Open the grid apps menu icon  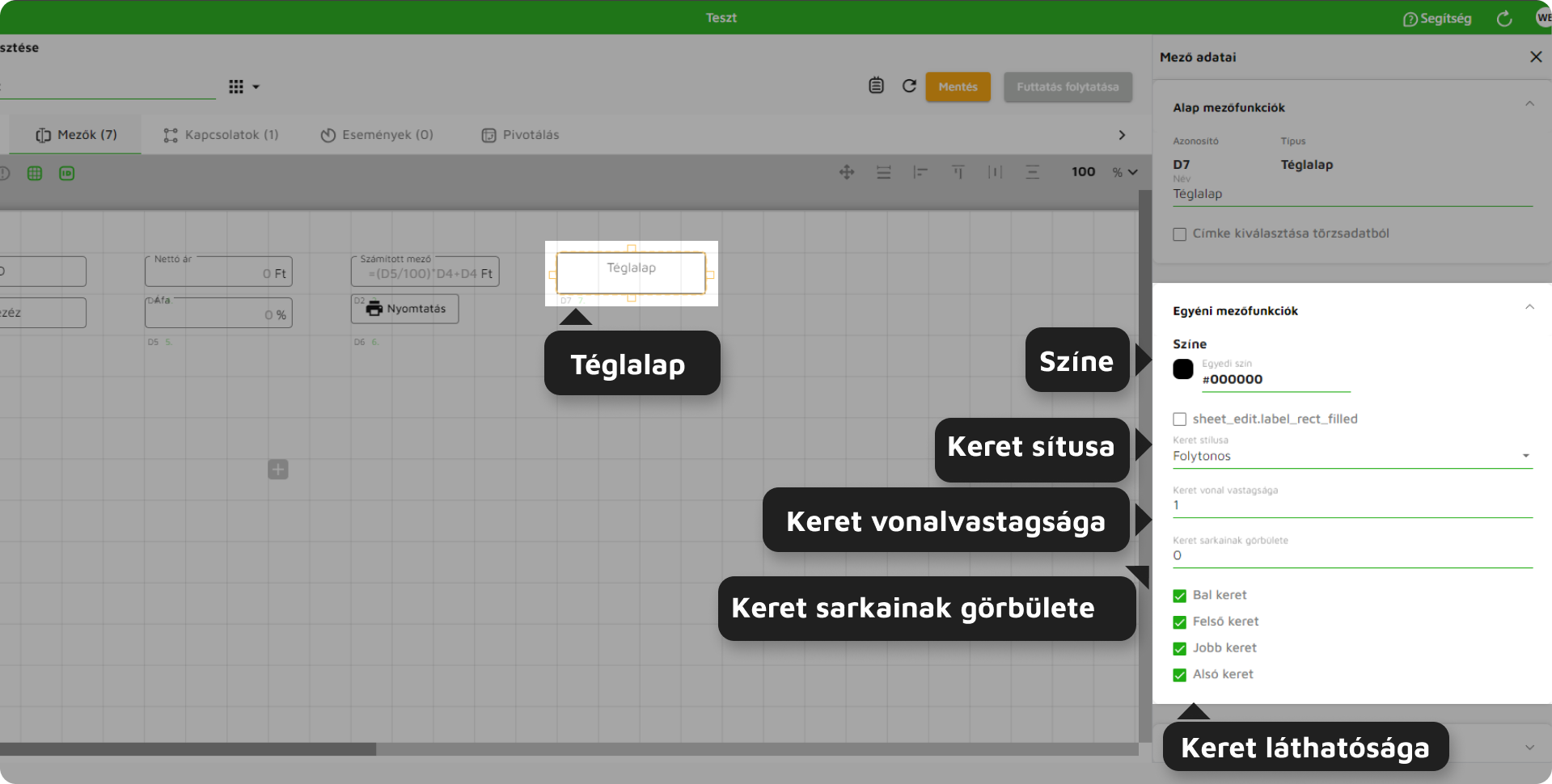click(236, 86)
